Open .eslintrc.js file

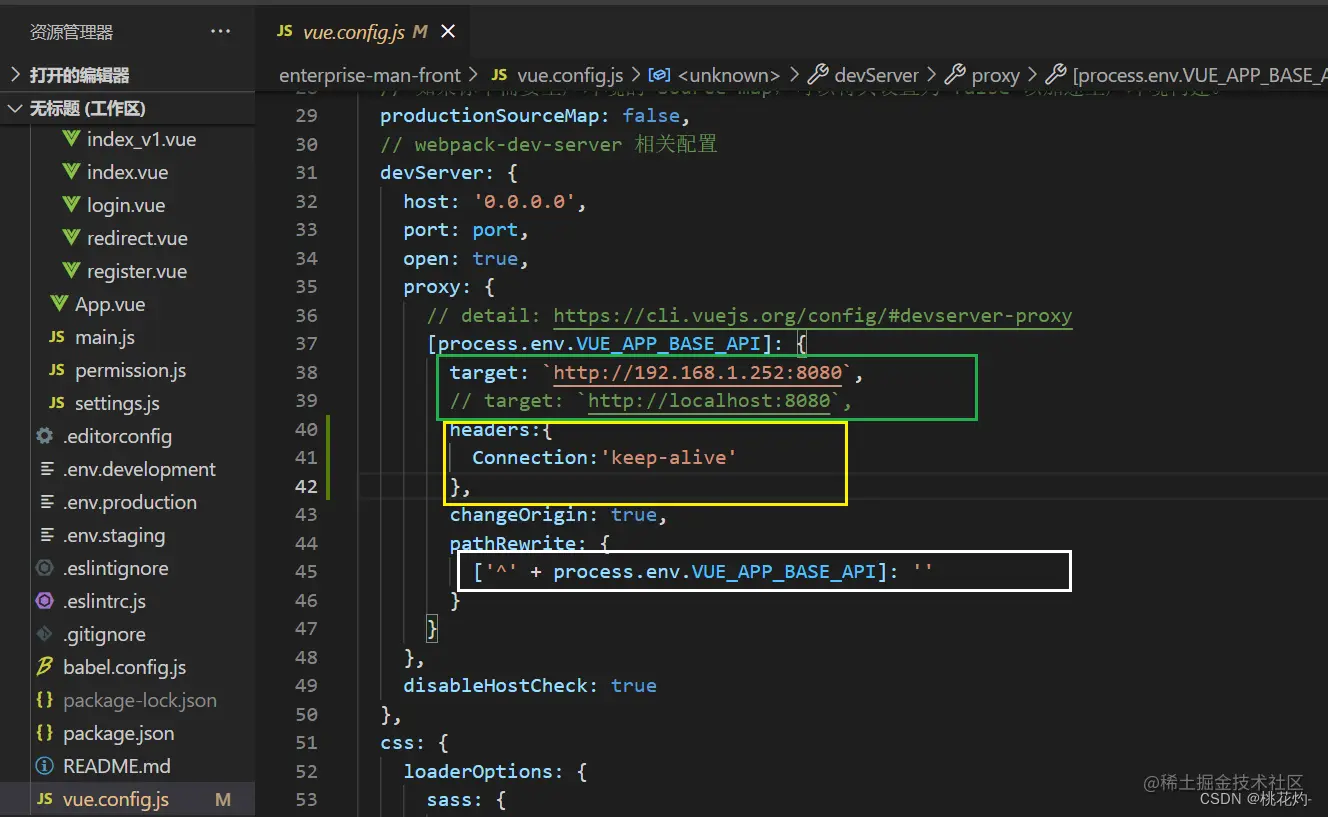point(104,602)
